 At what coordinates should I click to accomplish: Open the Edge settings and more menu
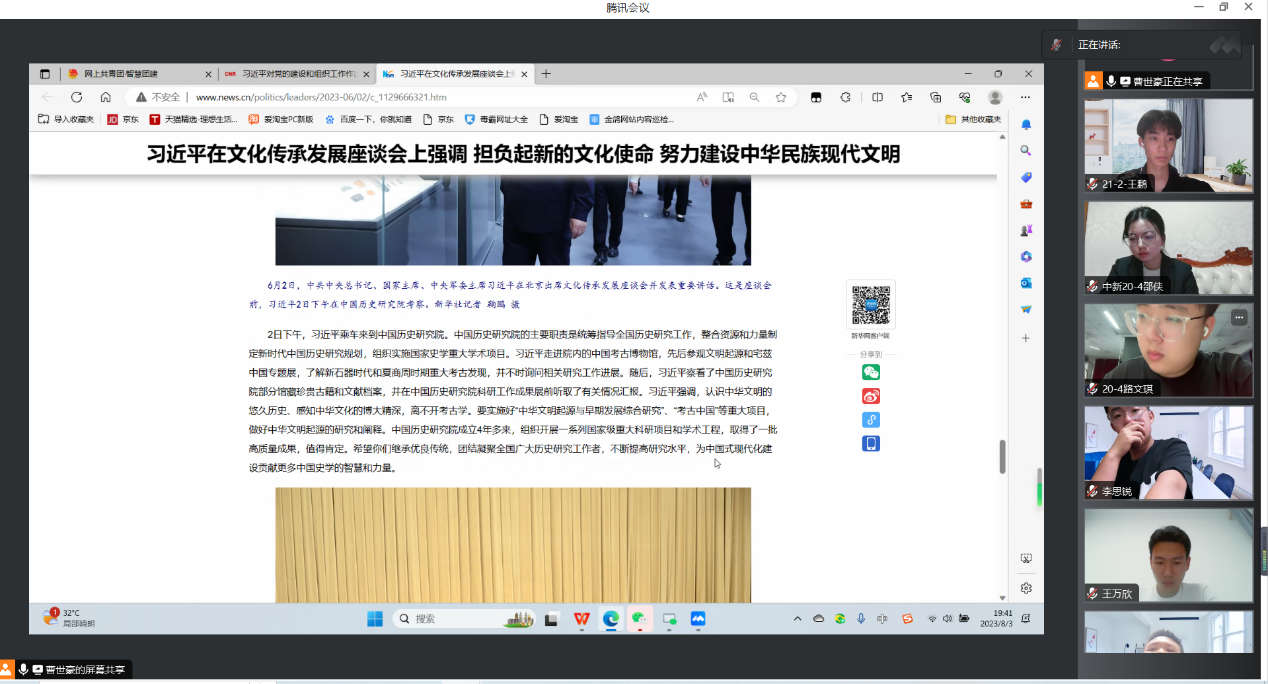point(1025,97)
